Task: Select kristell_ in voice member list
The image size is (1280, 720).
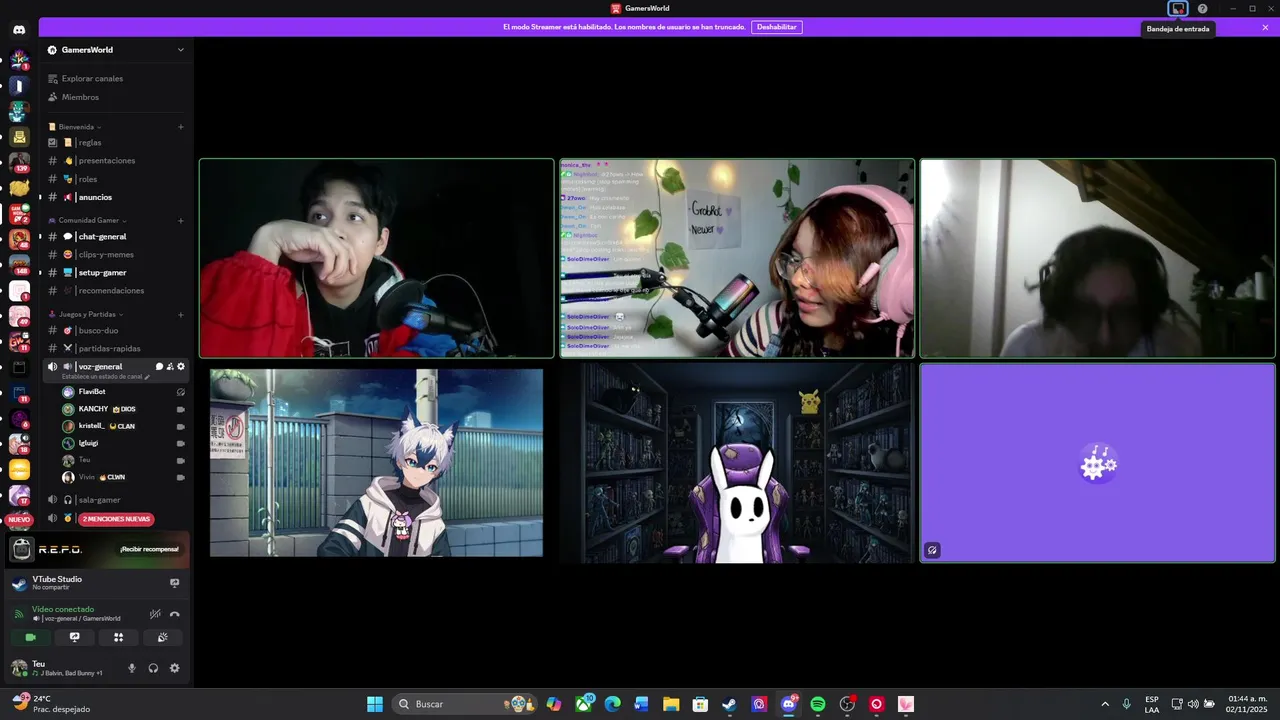Action: pyautogui.click(x=124, y=426)
